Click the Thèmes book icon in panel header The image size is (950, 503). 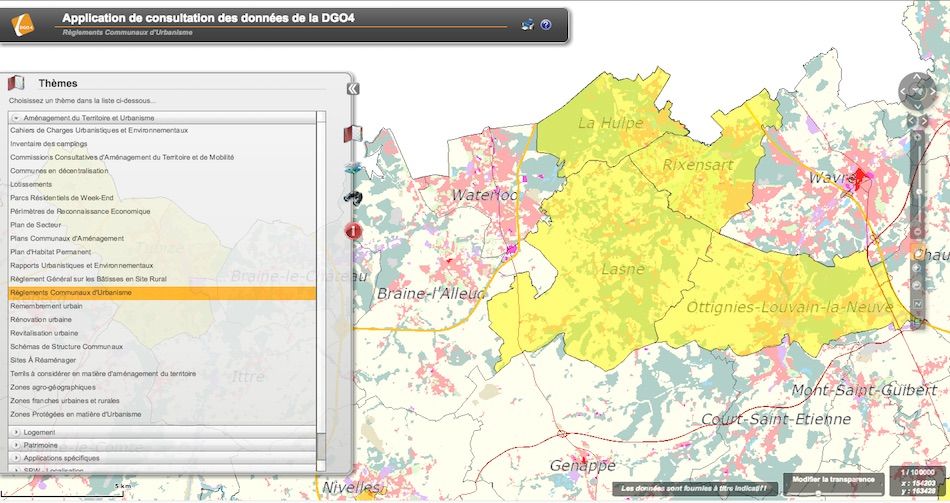click(16, 82)
